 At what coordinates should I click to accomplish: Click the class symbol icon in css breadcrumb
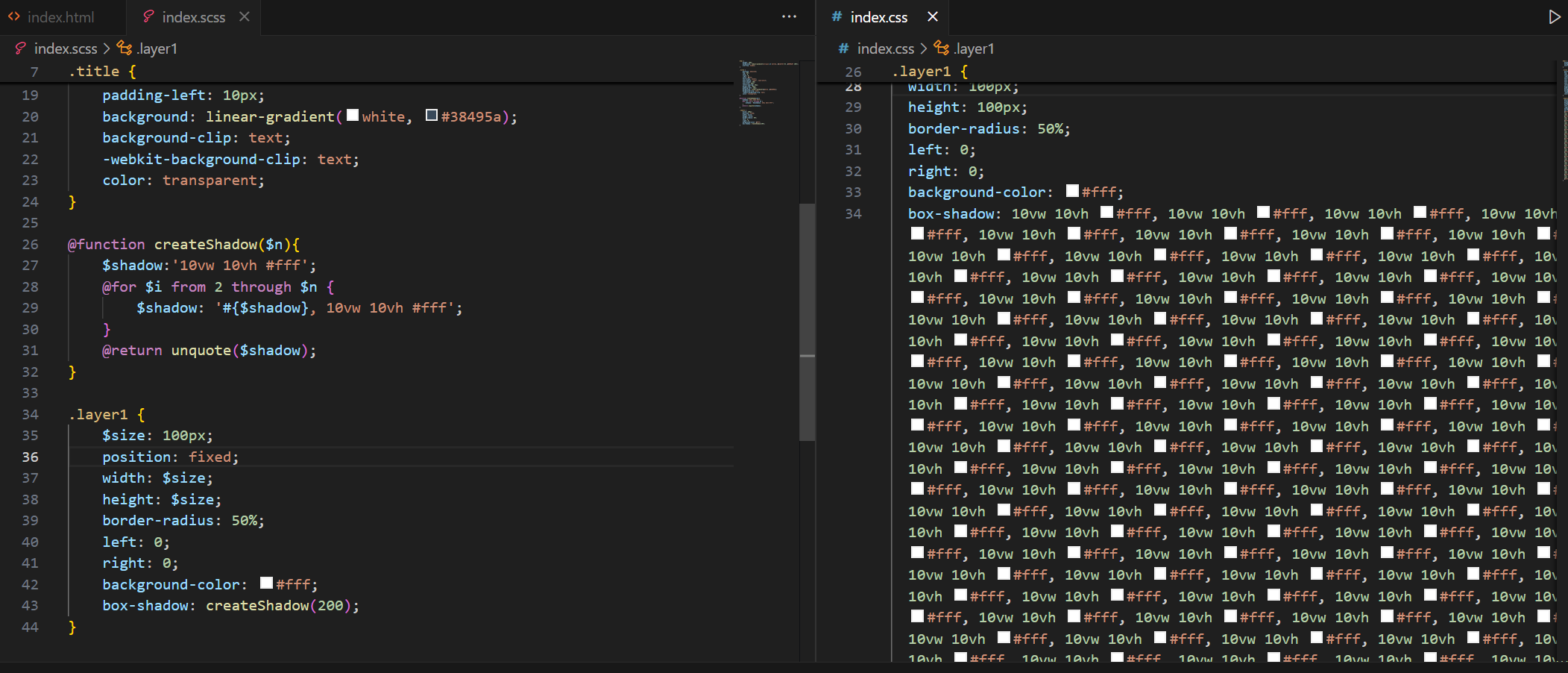[942, 48]
